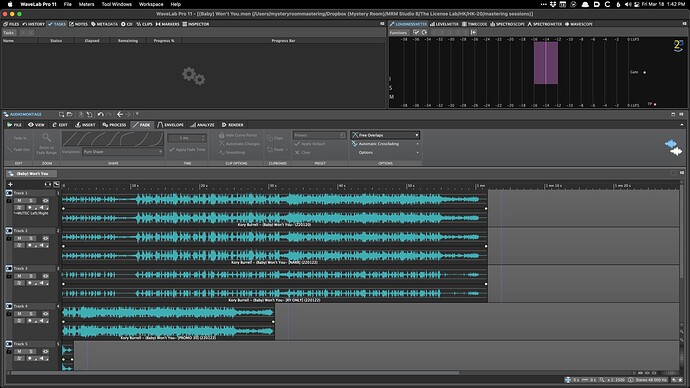Expand Paste options arrow in Clipboard group

pos(286,150)
